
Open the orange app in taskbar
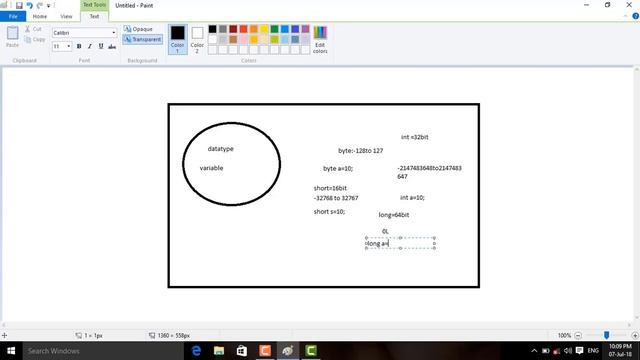tap(265, 351)
